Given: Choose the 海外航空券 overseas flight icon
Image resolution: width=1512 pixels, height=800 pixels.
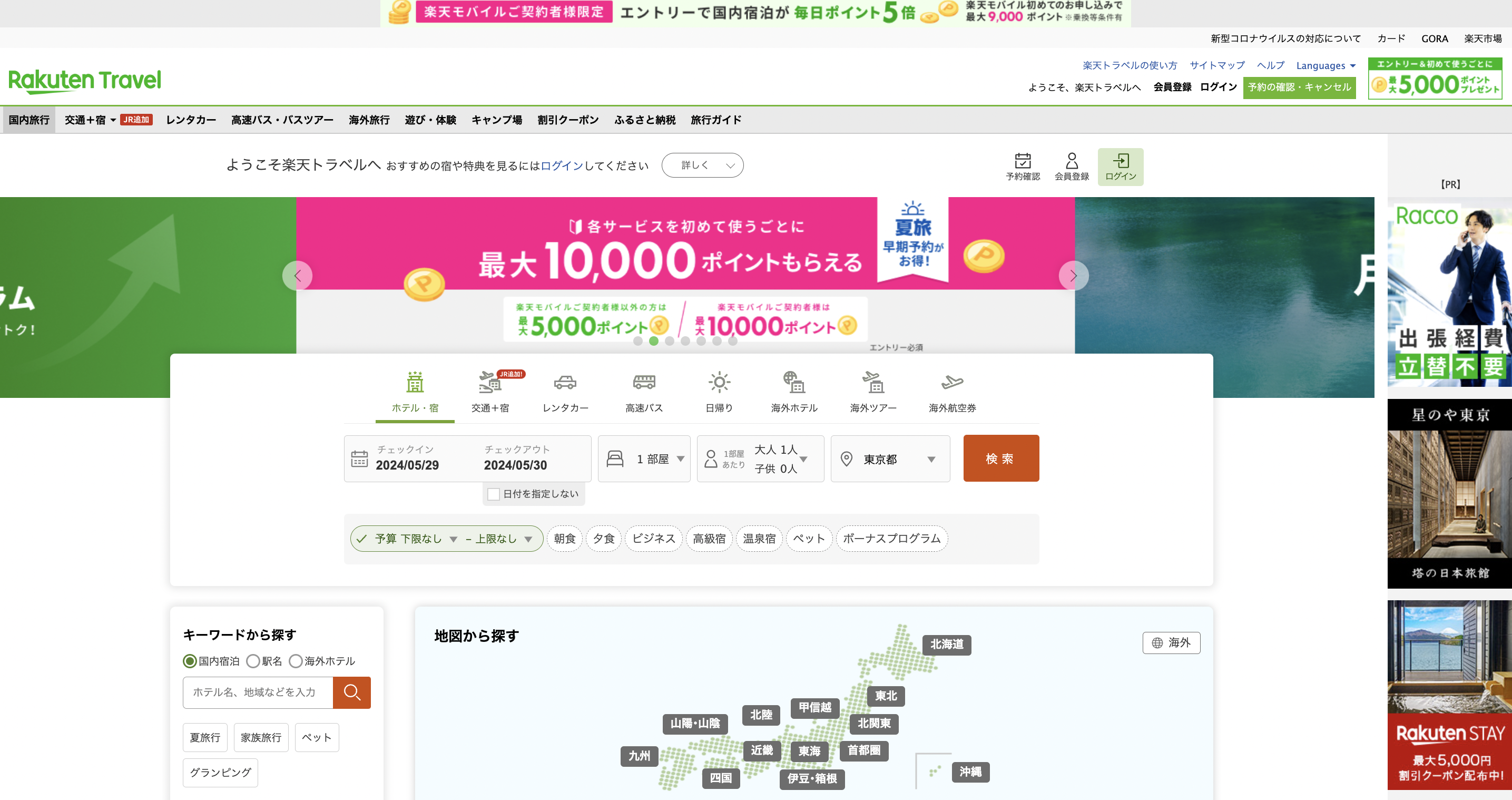Looking at the screenshot, I should click(952, 383).
